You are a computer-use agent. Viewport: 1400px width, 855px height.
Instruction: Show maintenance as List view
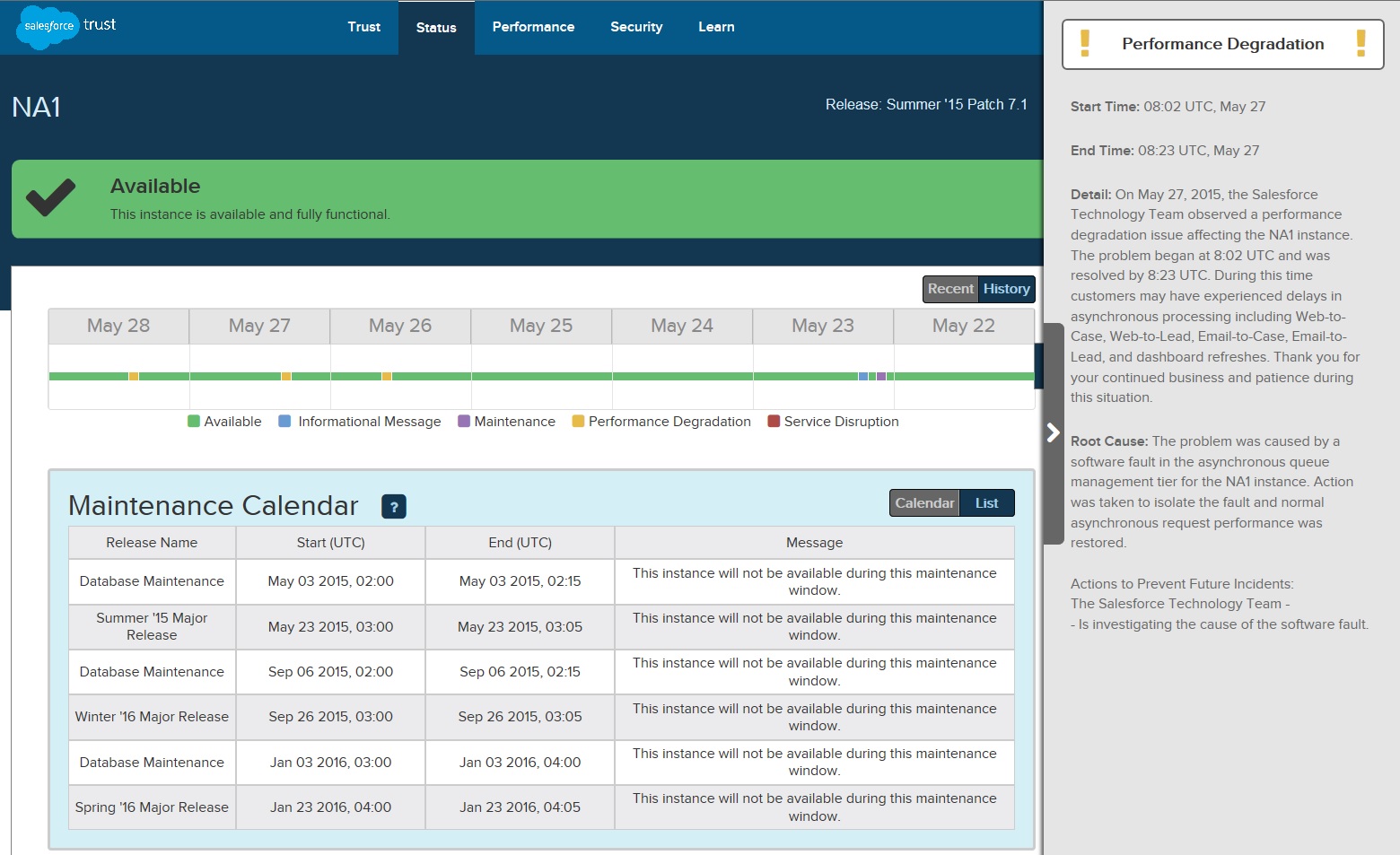pos(987,503)
